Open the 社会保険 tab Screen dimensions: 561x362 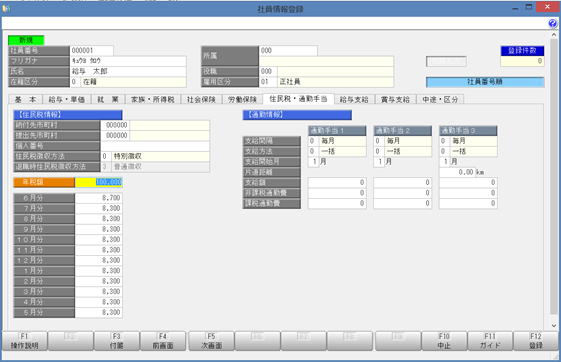point(201,99)
